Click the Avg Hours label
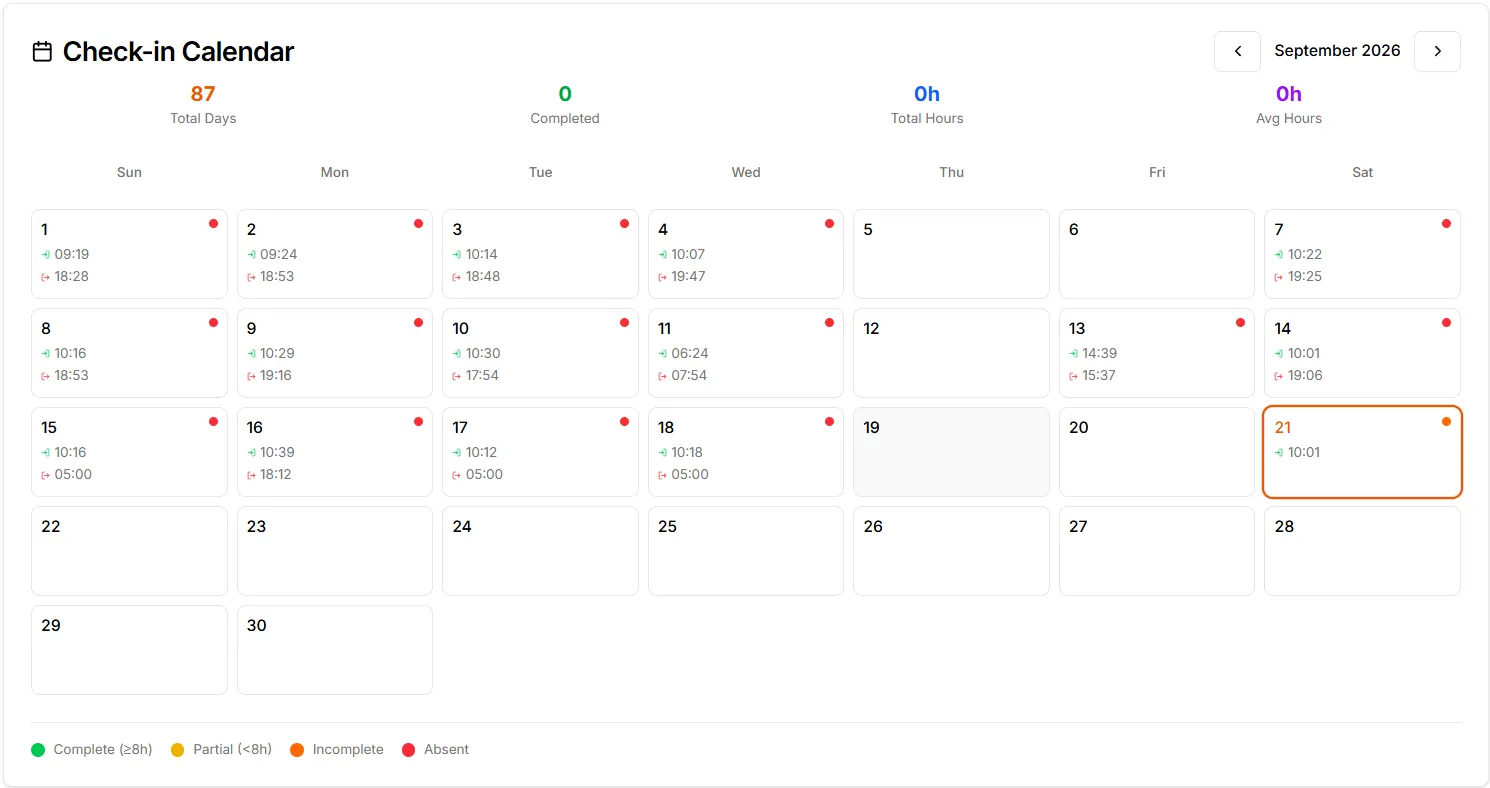This screenshot has width=1490, height=788. [x=1289, y=118]
